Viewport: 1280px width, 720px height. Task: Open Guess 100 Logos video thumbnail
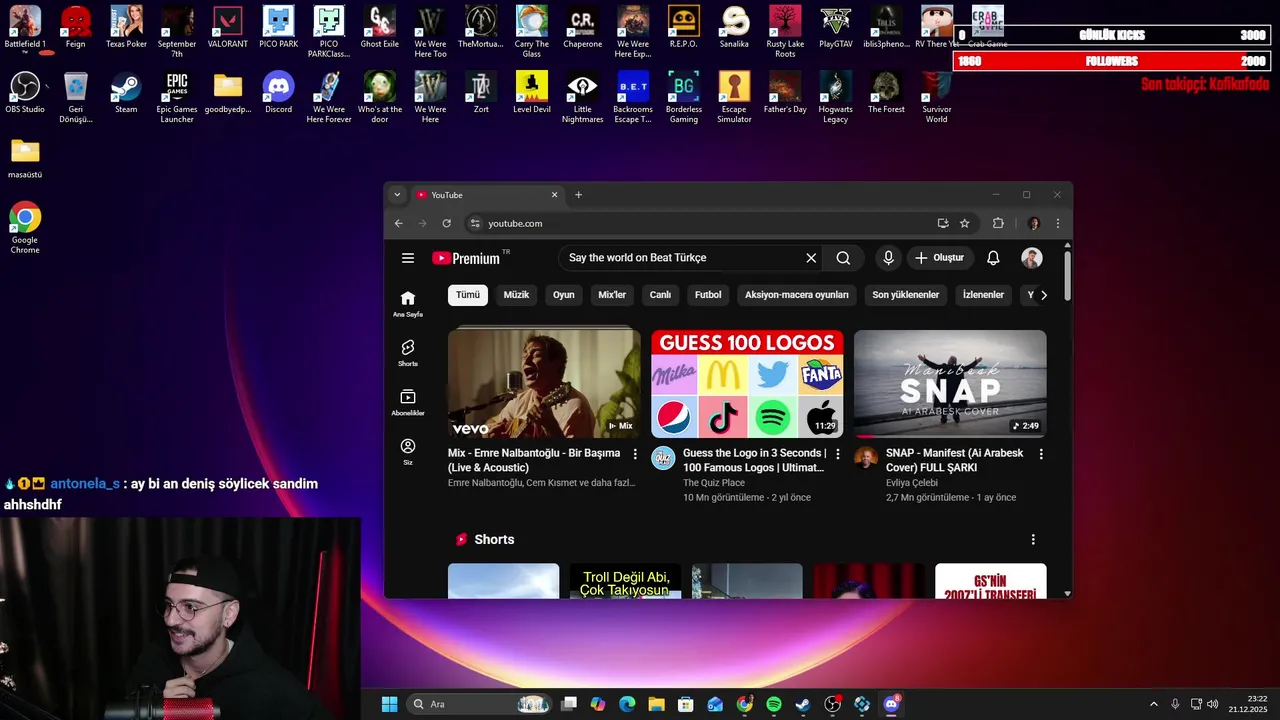pos(747,384)
